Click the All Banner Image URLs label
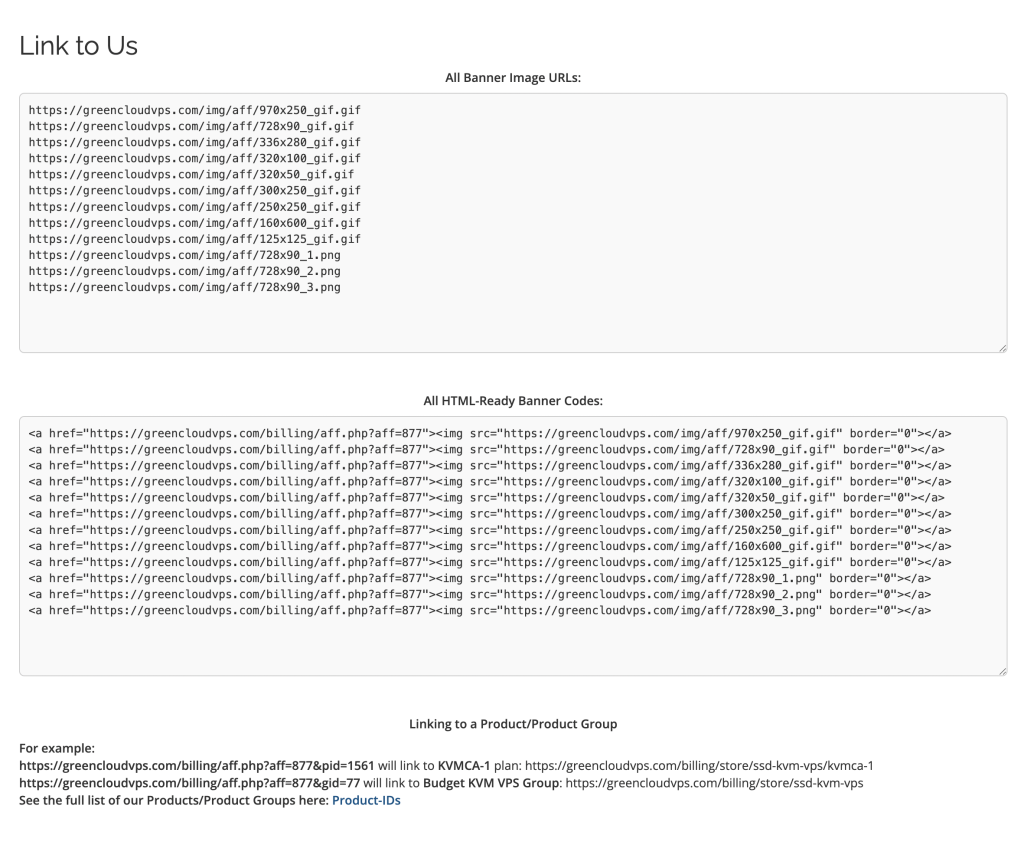 (x=513, y=78)
